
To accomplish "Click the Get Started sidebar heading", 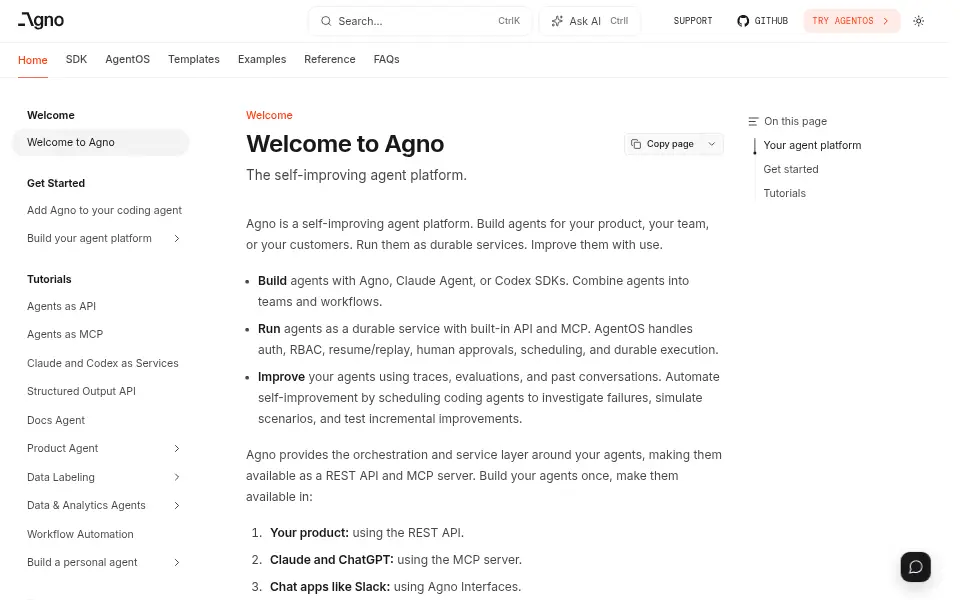I will [x=56, y=183].
